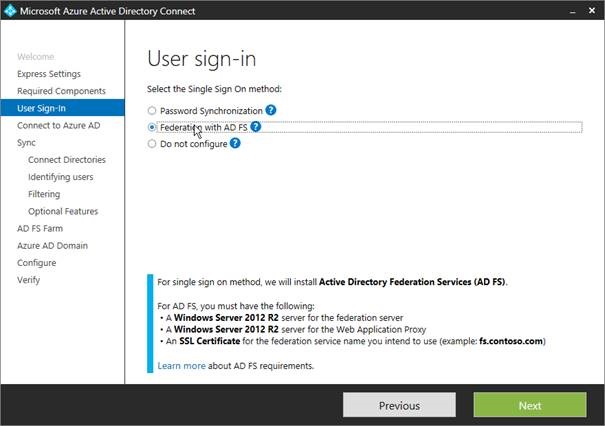Click the federation server requirement line
Viewport: 605px width, 426px height.
click(x=281, y=318)
